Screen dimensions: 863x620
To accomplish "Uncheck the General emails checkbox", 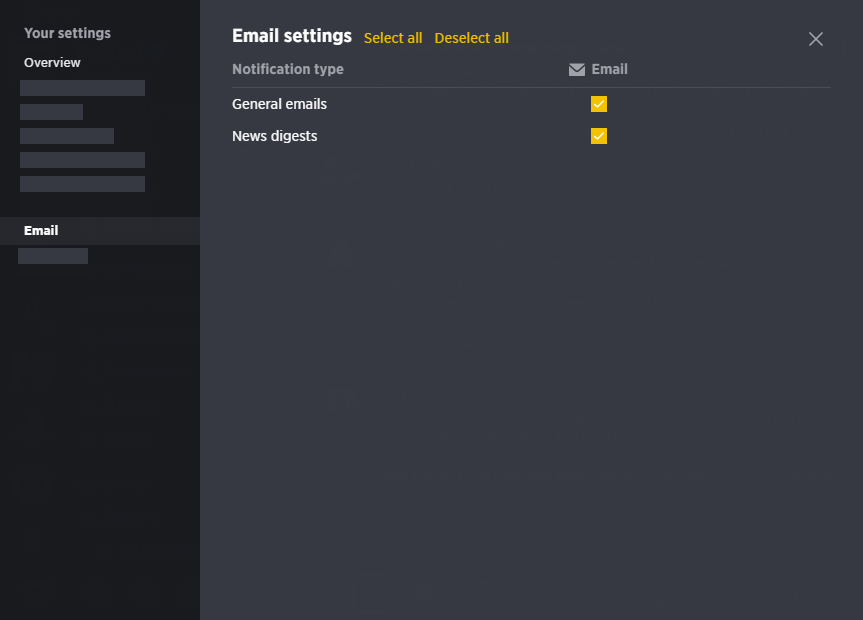I will (598, 104).
